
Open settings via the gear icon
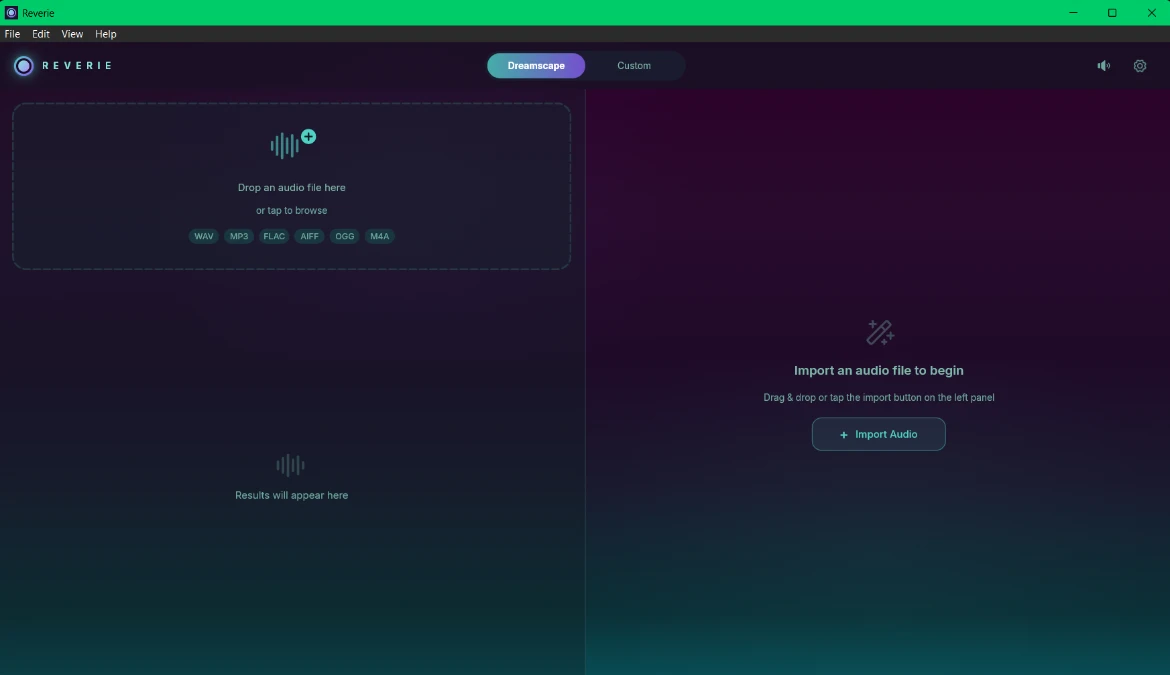pos(1139,66)
